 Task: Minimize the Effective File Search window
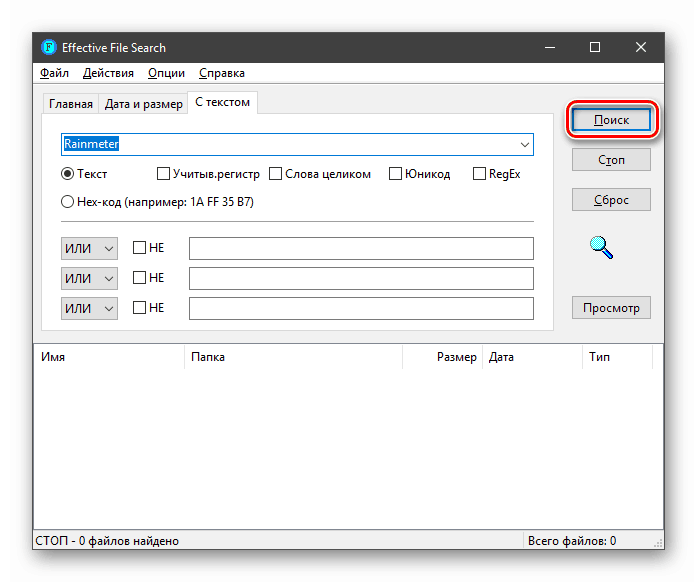click(x=550, y=47)
